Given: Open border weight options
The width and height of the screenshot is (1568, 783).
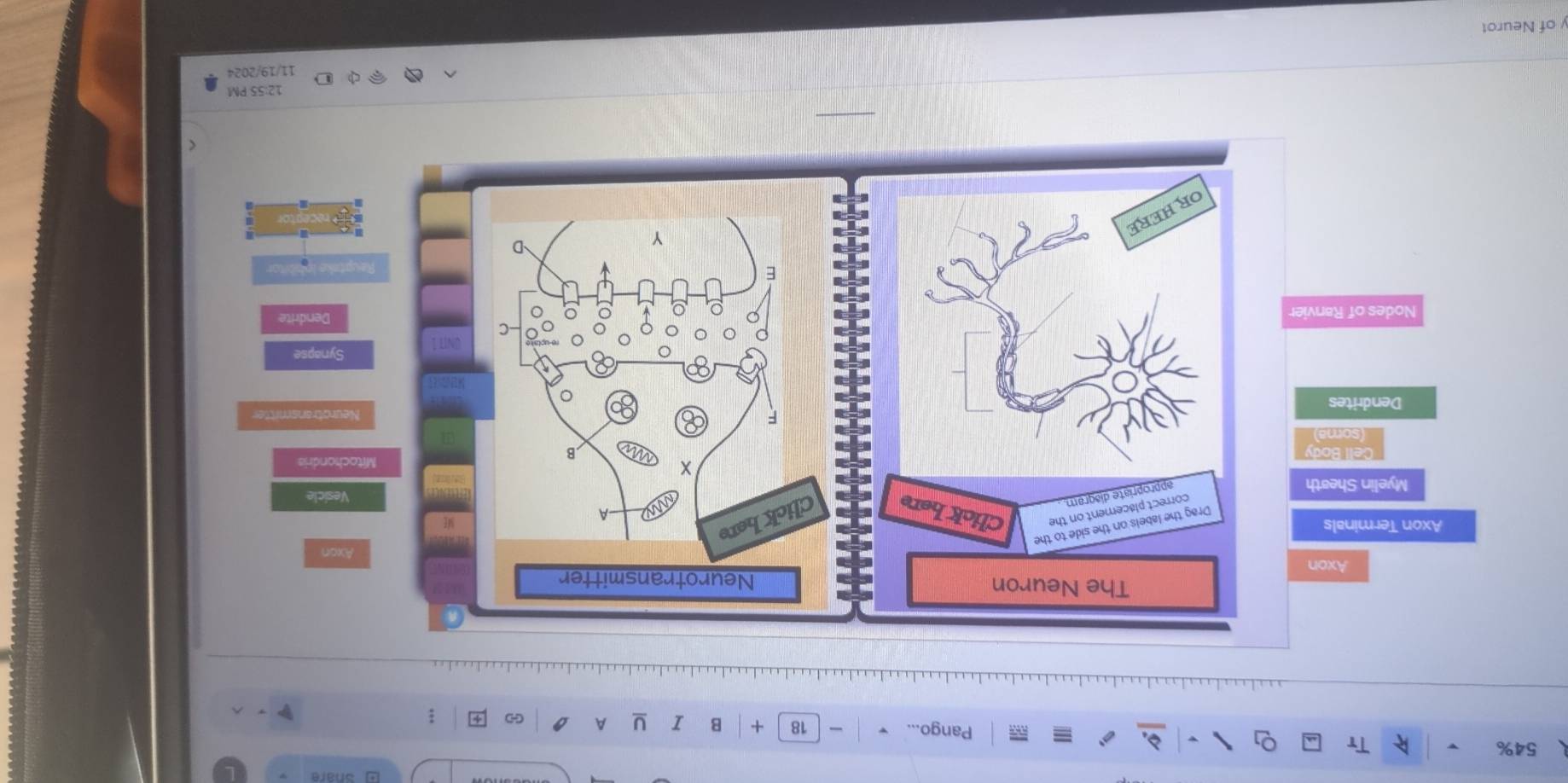Looking at the screenshot, I should (x=1062, y=734).
